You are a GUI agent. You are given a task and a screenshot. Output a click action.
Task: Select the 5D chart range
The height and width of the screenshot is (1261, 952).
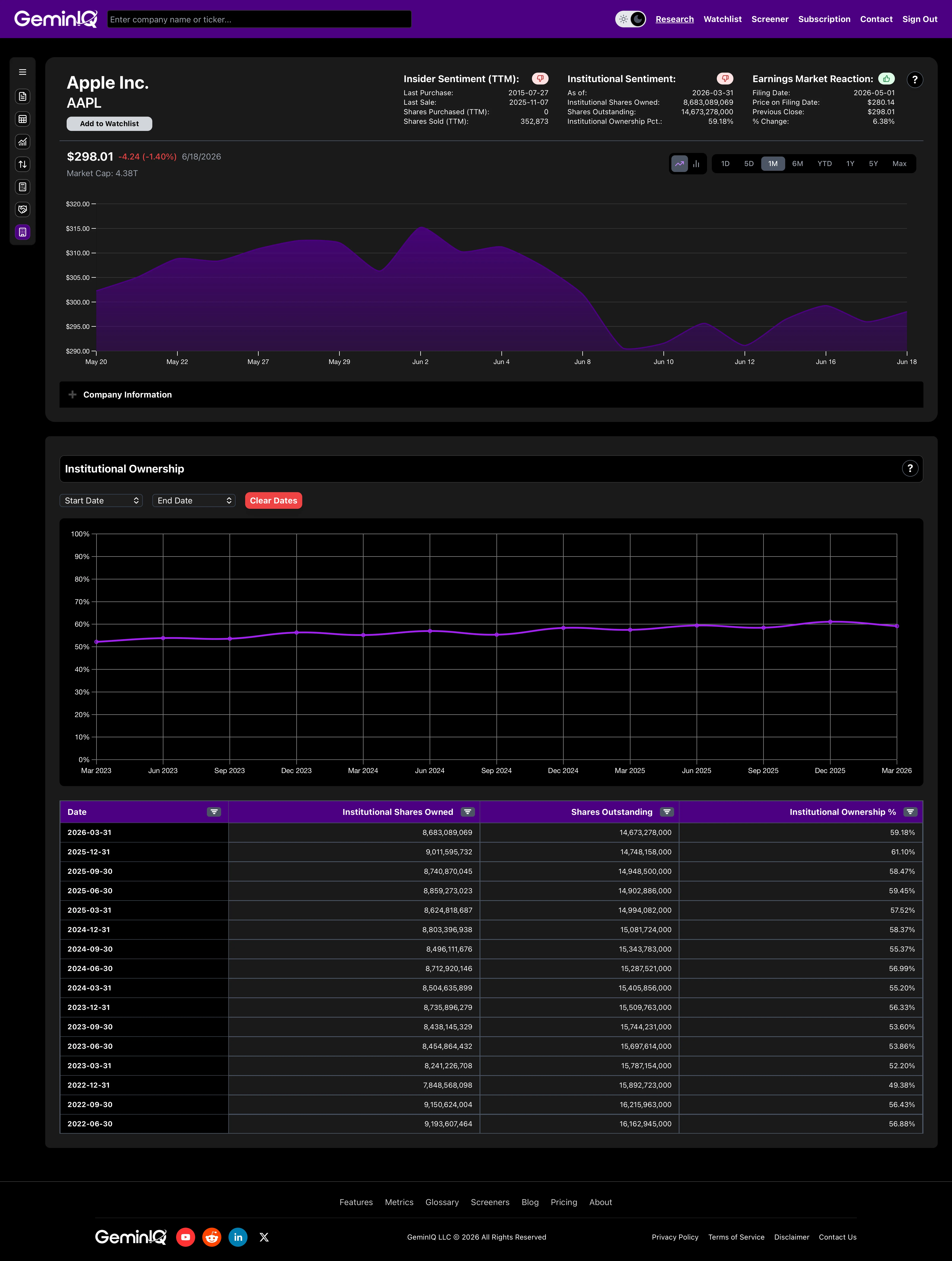pos(749,164)
